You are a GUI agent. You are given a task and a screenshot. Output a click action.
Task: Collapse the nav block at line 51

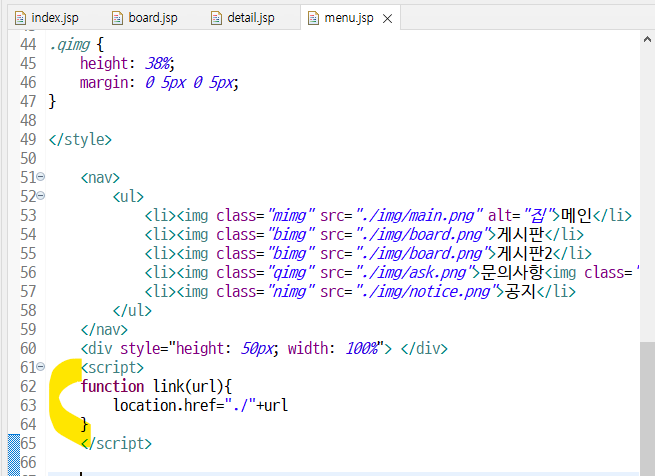coord(41,177)
